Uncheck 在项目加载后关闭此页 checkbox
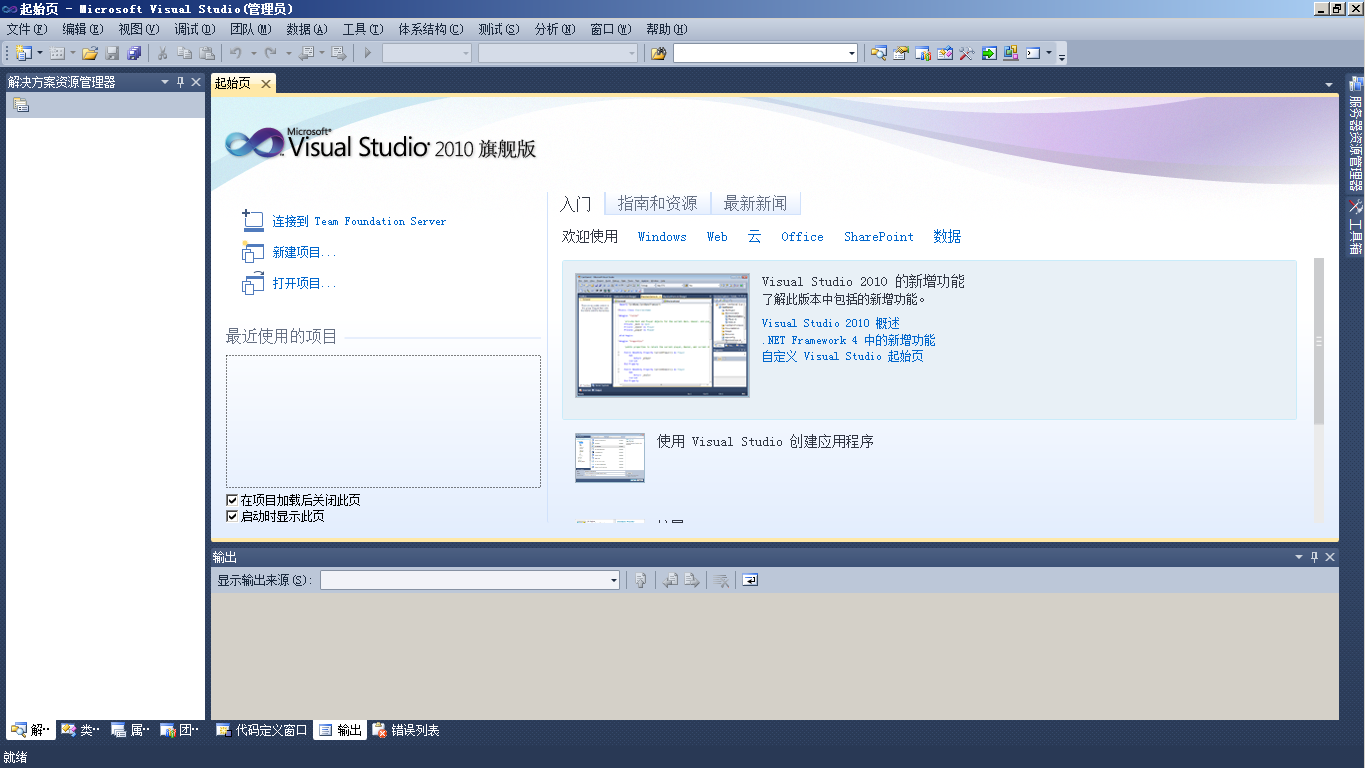The image size is (1366, 768). tap(231, 499)
